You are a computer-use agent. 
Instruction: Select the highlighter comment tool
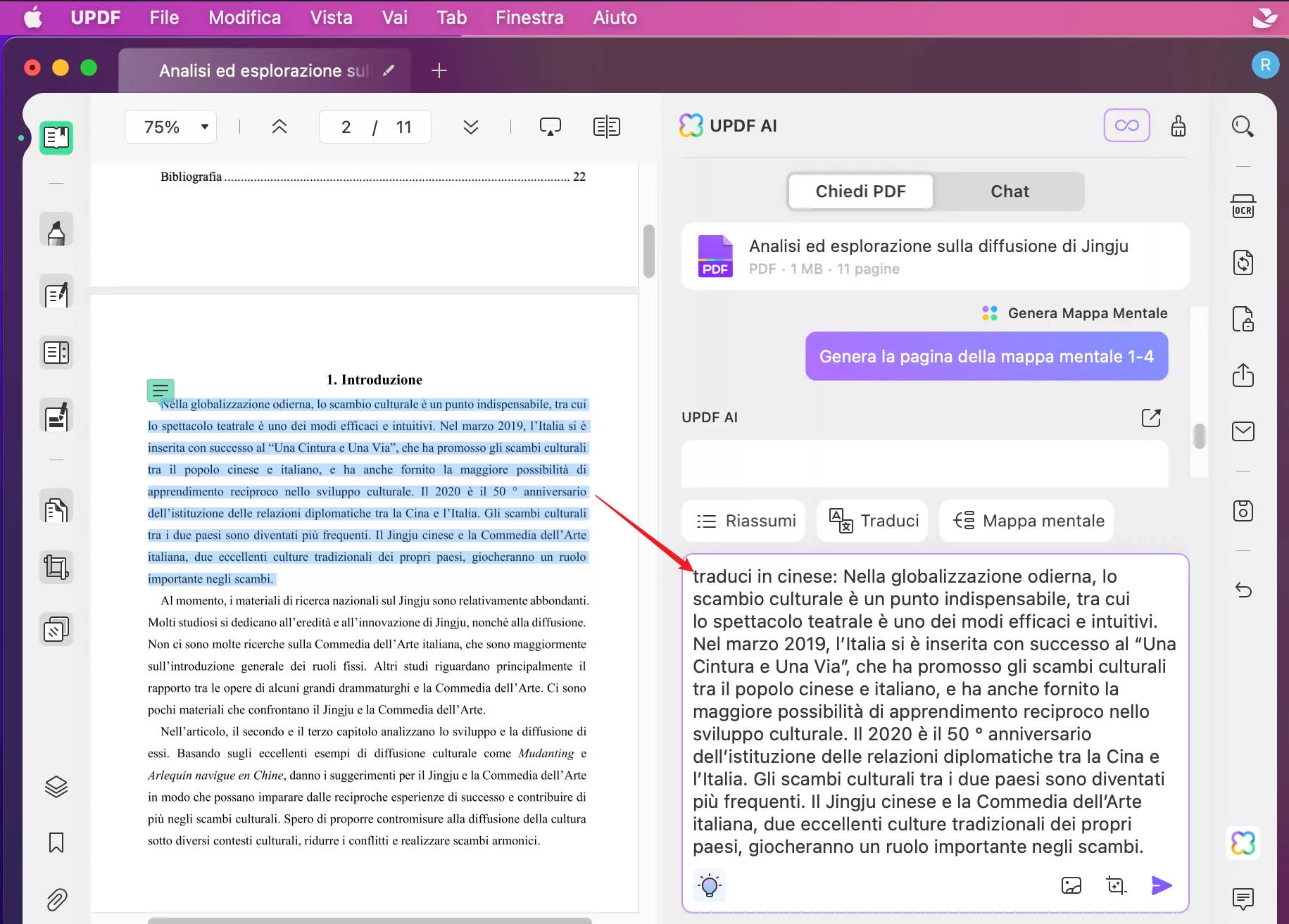coord(56,230)
